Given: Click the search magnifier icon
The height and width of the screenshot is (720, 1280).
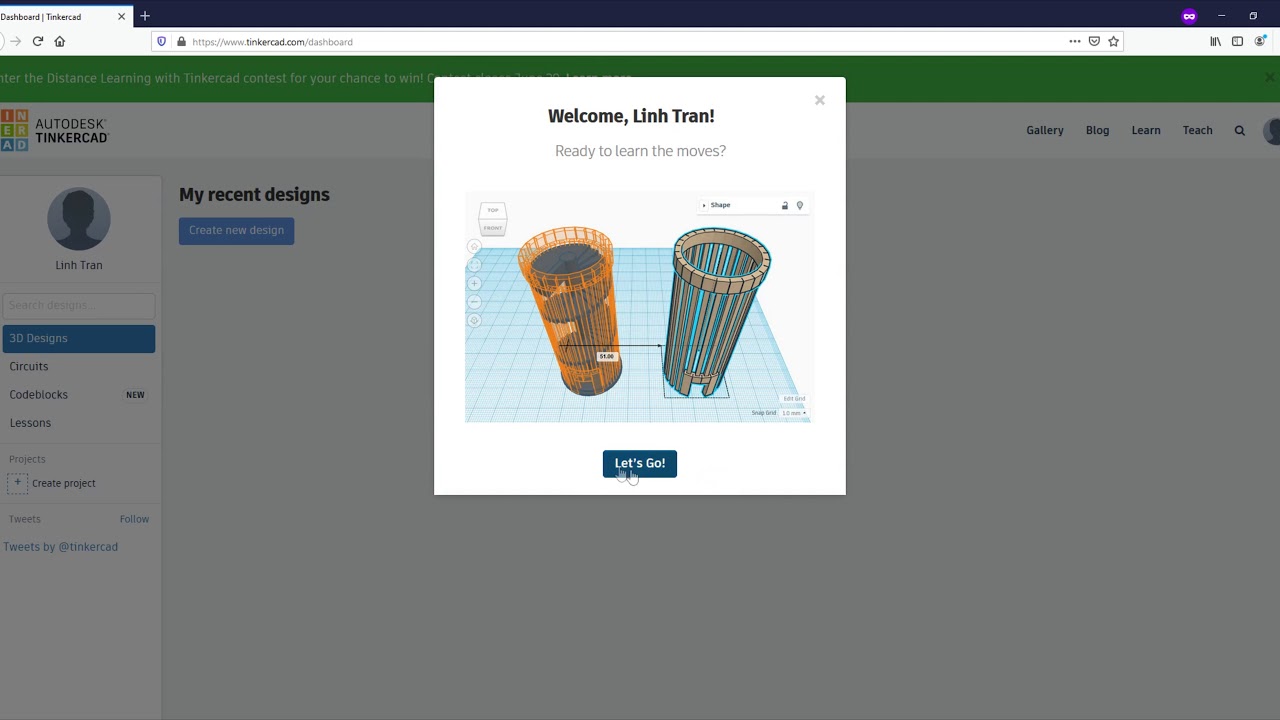Looking at the screenshot, I should coord(1240,130).
